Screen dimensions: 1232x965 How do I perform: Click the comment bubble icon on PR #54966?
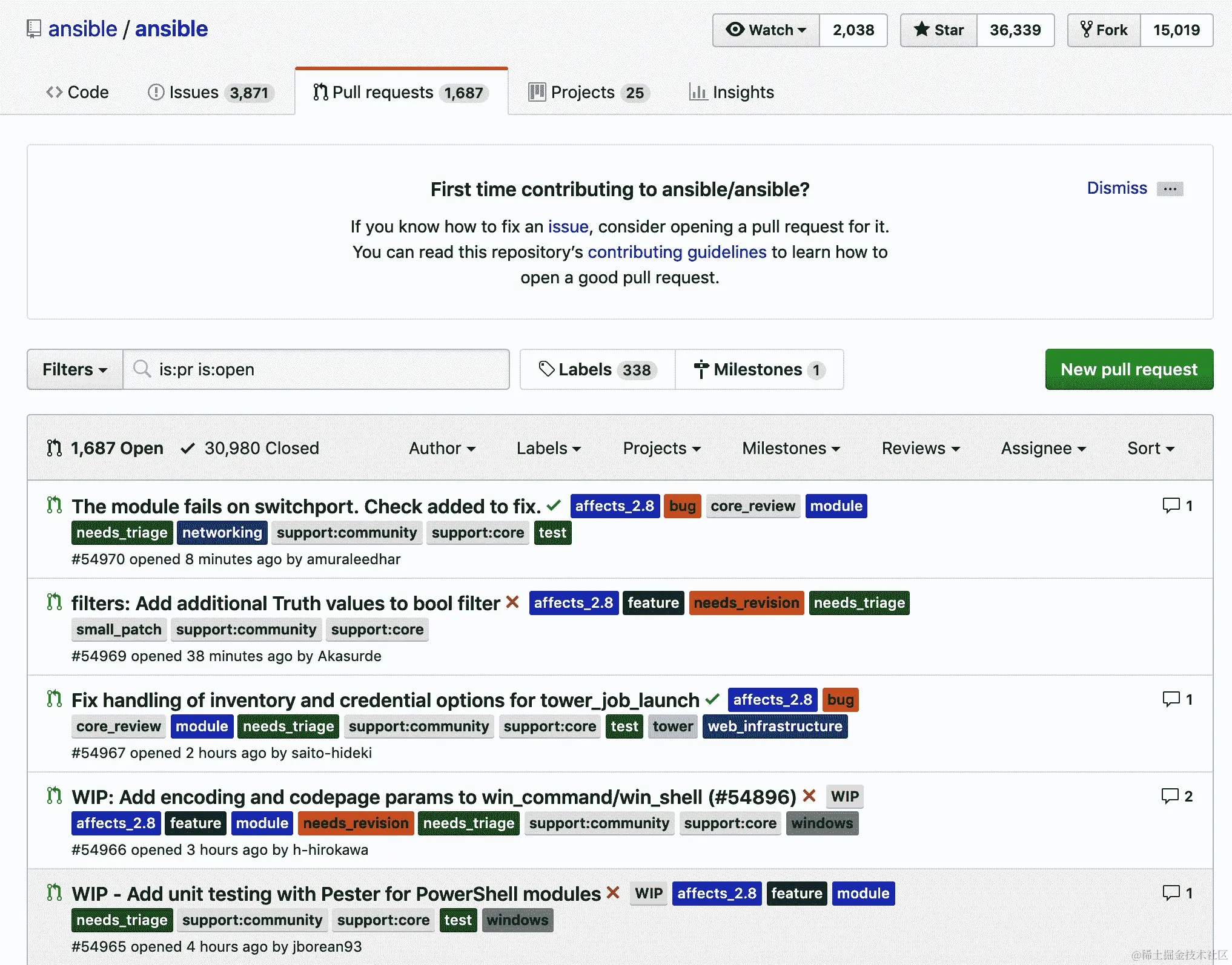[1170, 796]
